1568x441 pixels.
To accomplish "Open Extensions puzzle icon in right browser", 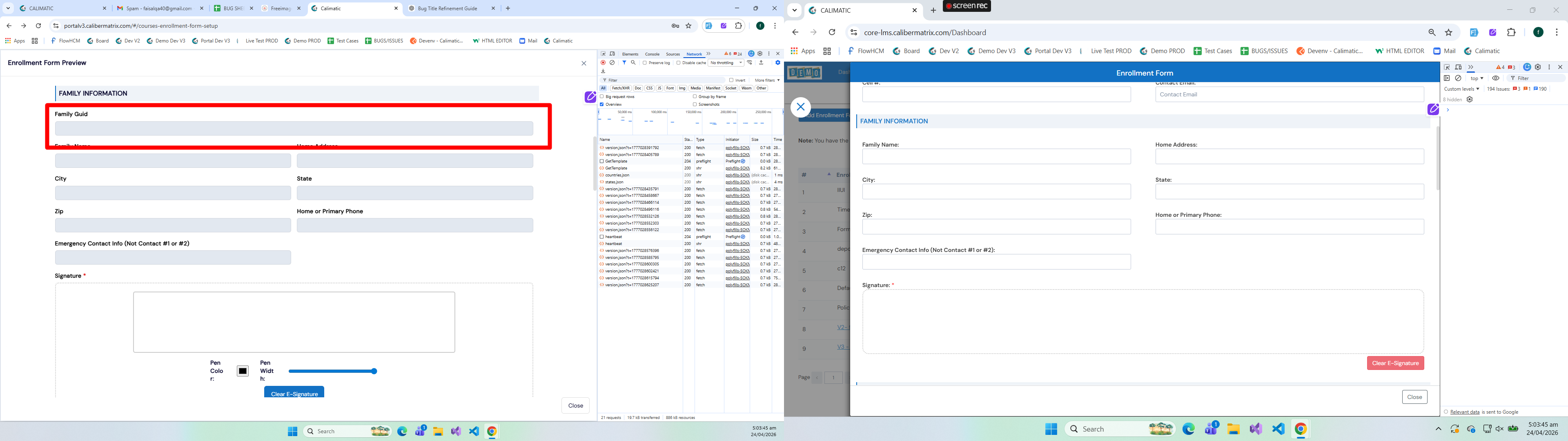I will [x=1511, y=32].
